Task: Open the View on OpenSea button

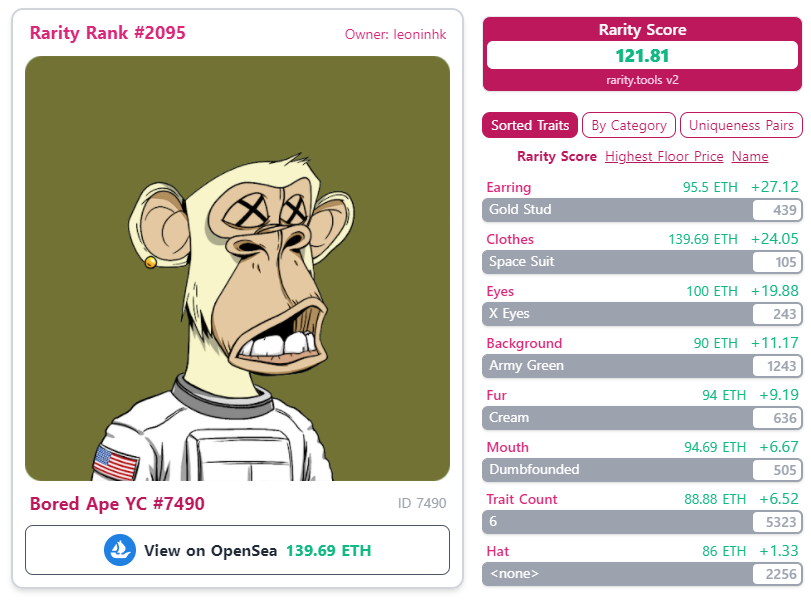Action: click(237, 550)
